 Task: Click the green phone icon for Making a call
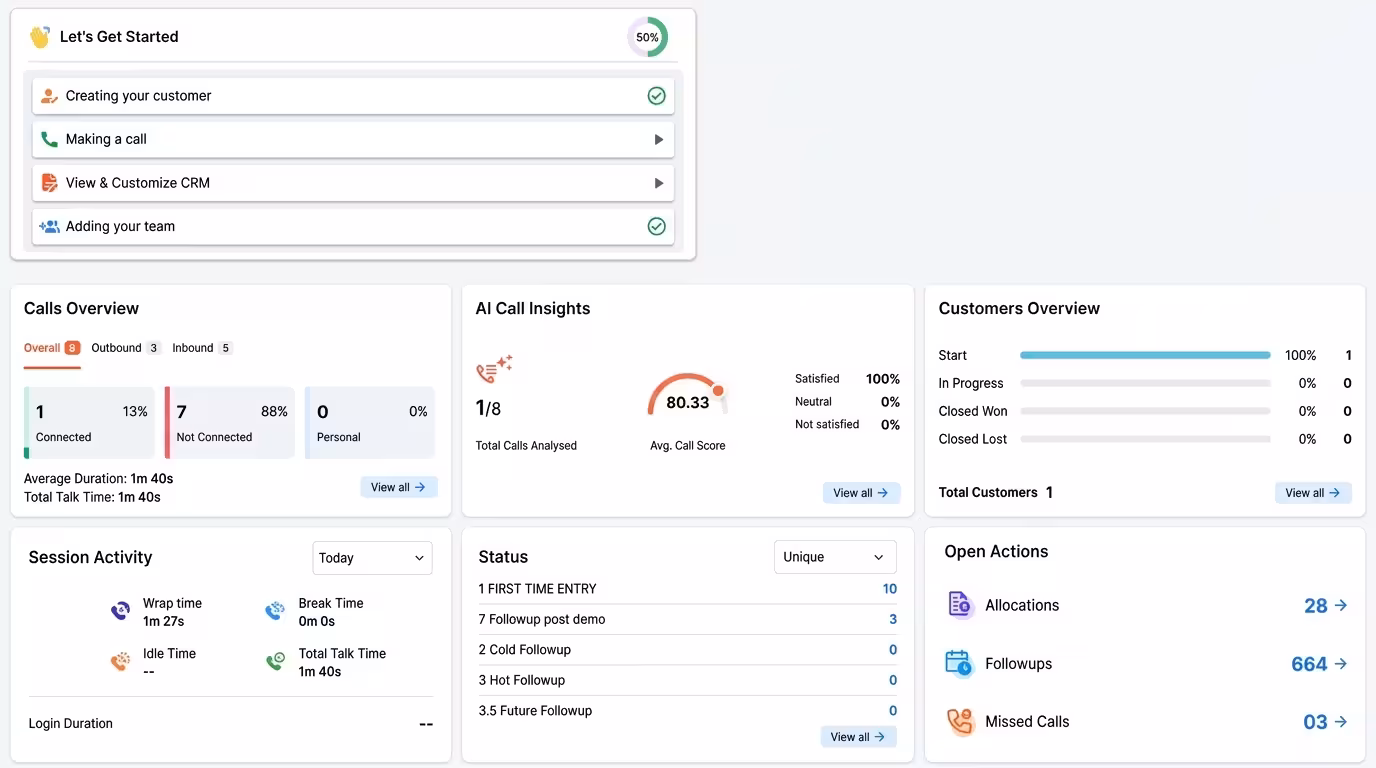pyautogui.click(x=49, y=139)
